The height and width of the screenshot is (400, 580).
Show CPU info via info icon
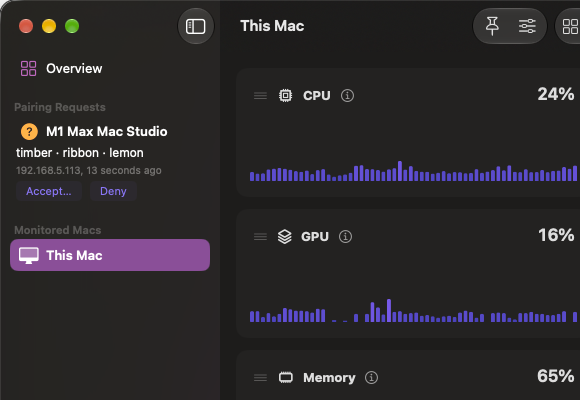[x=347, y=95]
